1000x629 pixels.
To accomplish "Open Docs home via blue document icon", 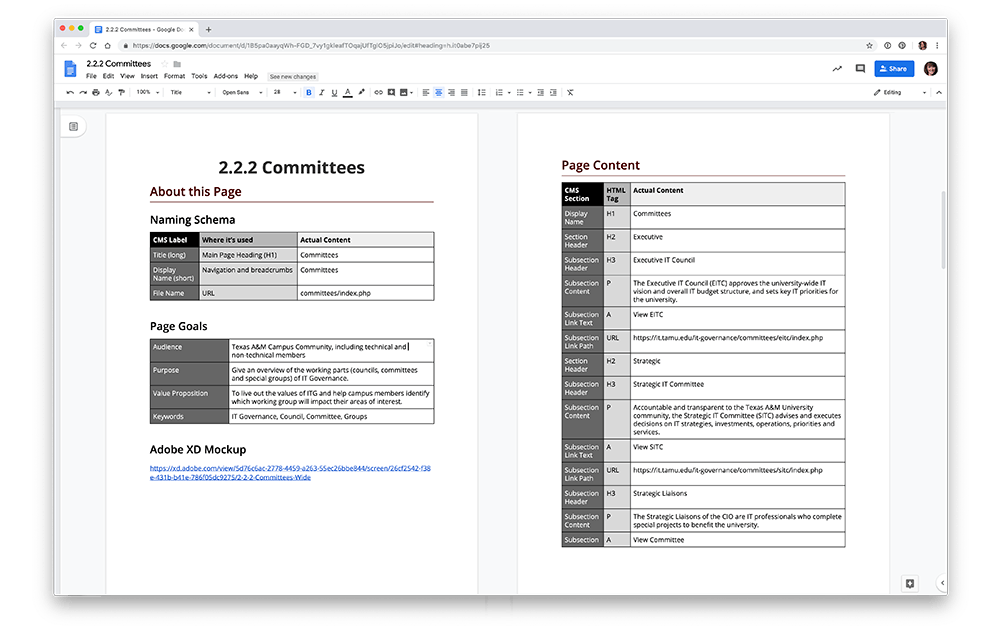I will pyautogui.click(x=70, y=68).
